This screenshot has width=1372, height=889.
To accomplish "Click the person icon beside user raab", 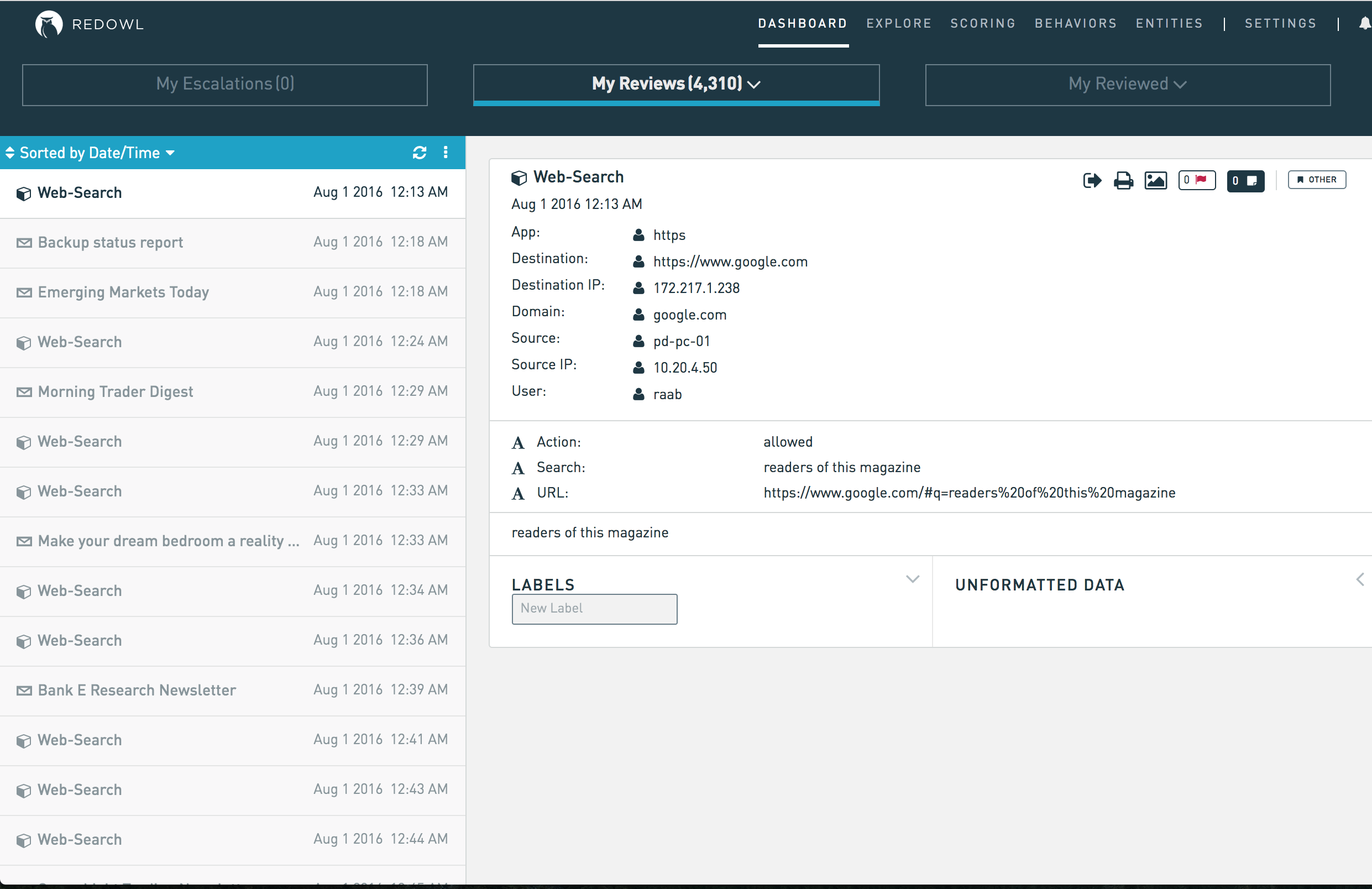I will pyautogui.click(x=638, y=394).
